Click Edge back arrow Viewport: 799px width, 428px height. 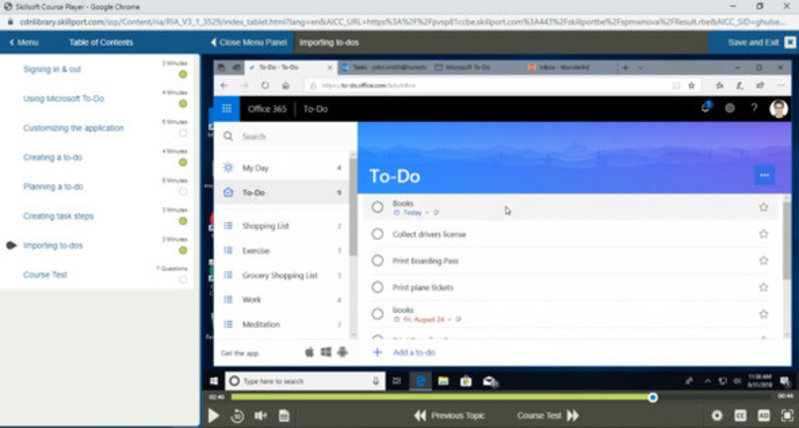(225, 86)
